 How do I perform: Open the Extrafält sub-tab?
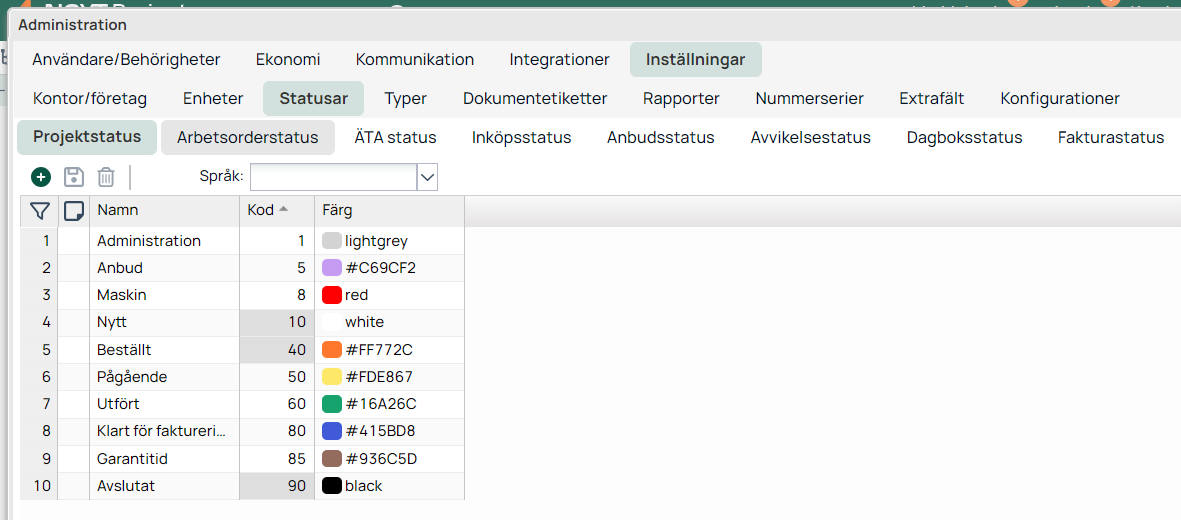pyautogui.click(x=932, y=99)
